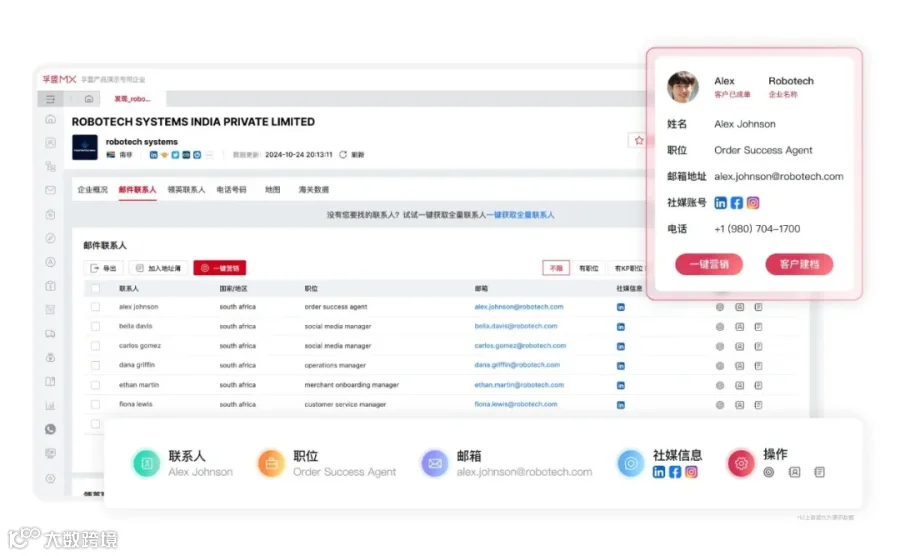900x556 pixels.
Task: Select the 发现_robo... page tab
Action: coord(133,99)
